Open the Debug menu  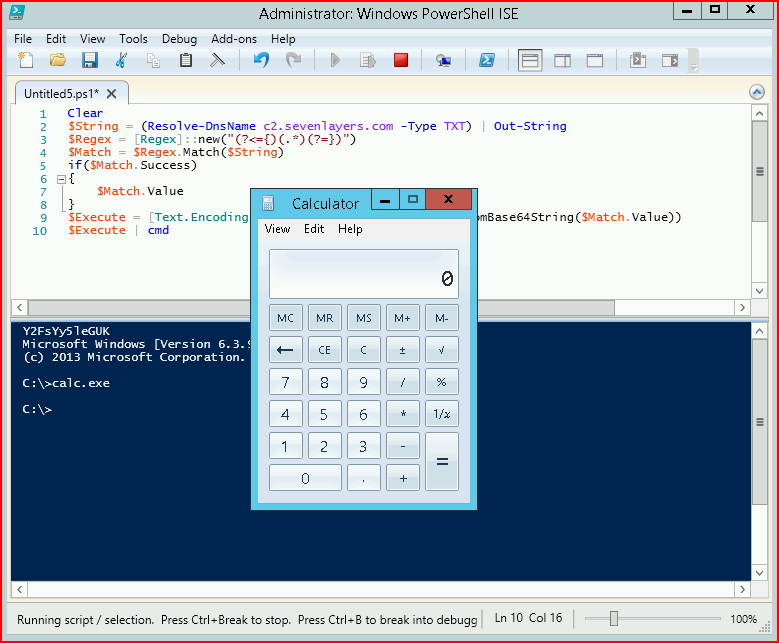179,39
